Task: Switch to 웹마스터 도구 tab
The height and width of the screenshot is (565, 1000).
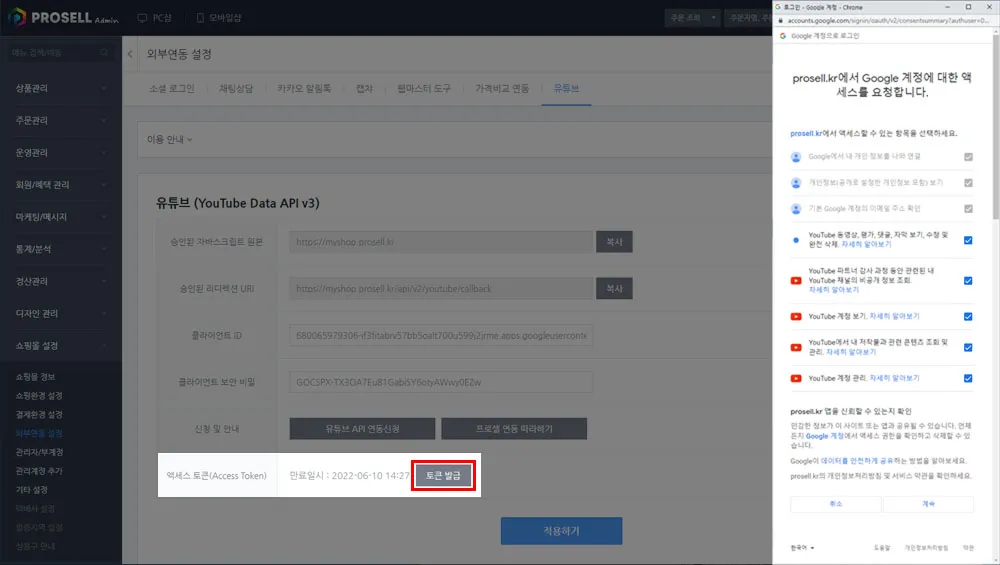Action: tap(424, 89)
